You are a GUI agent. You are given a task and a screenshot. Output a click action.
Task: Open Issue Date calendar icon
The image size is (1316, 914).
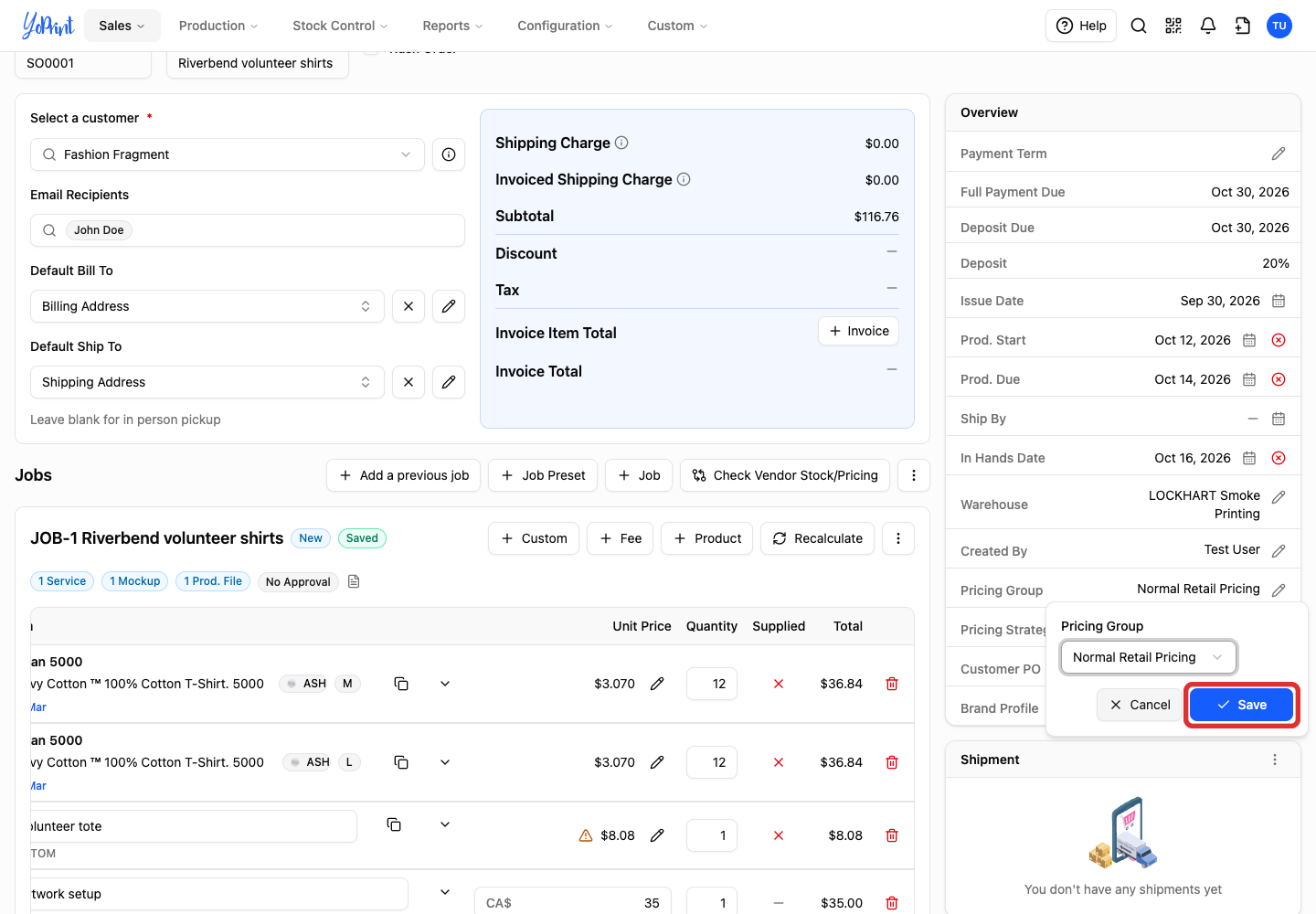point(1279,301)
